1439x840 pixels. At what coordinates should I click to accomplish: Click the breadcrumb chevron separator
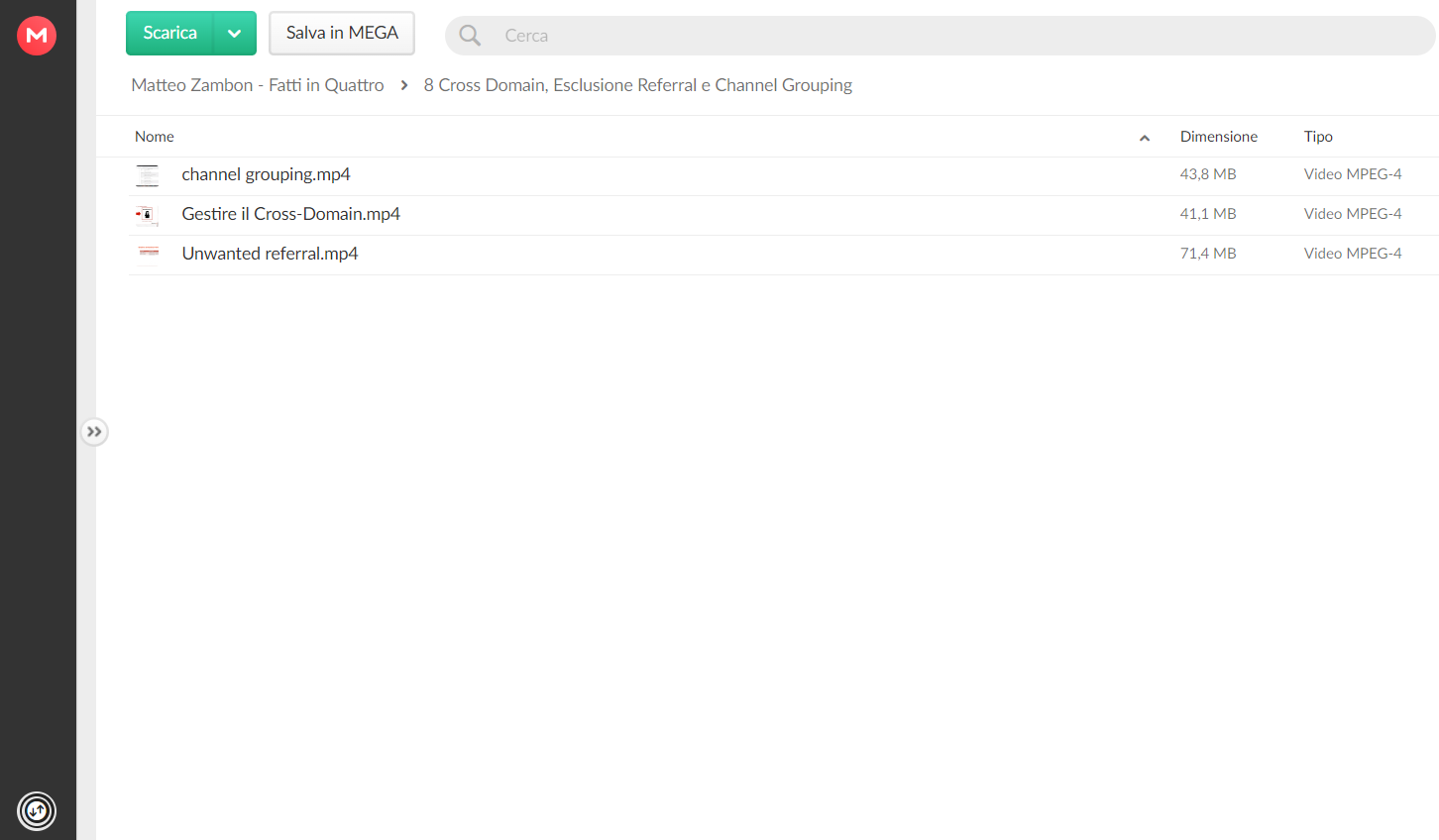(x=404, y=85)
